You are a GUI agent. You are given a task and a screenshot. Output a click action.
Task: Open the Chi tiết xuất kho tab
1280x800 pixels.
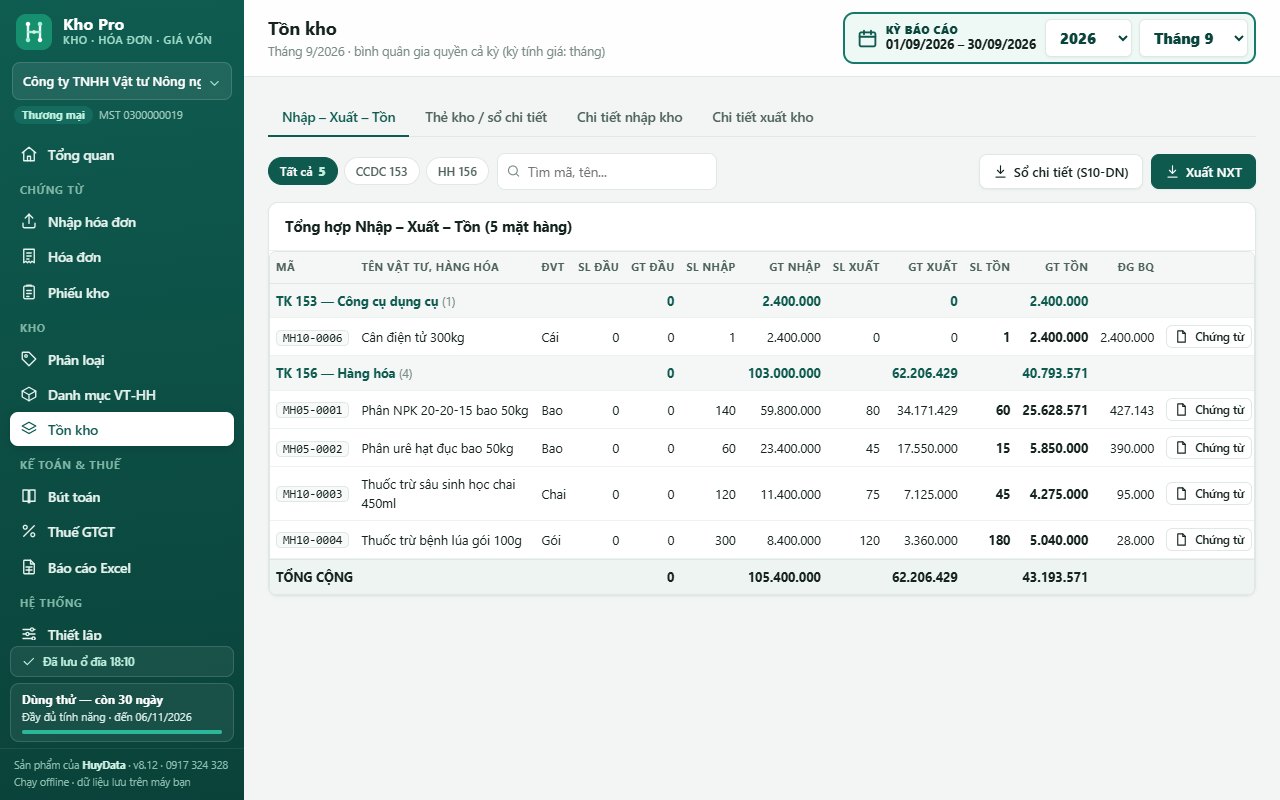pos(763,117)
